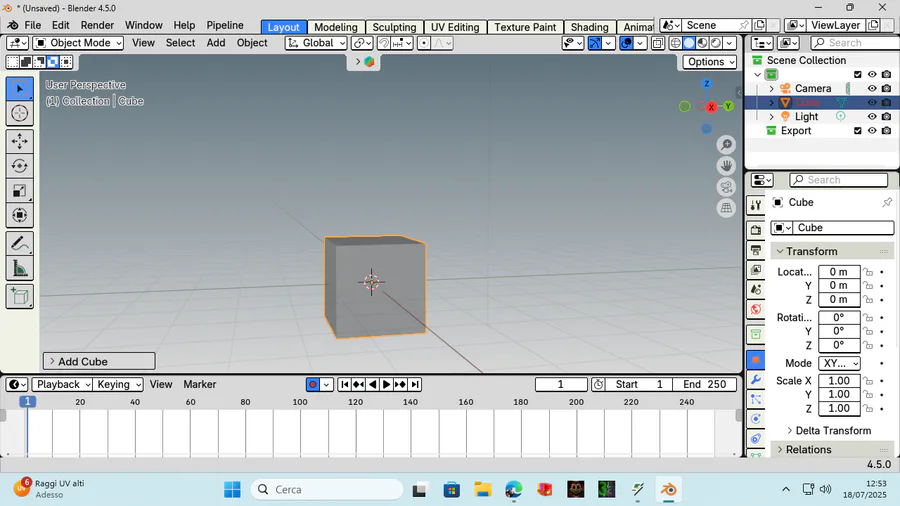Expand the Delta Transform section
The height and width of the screenshot is (506, 900).
pos(833,431)
